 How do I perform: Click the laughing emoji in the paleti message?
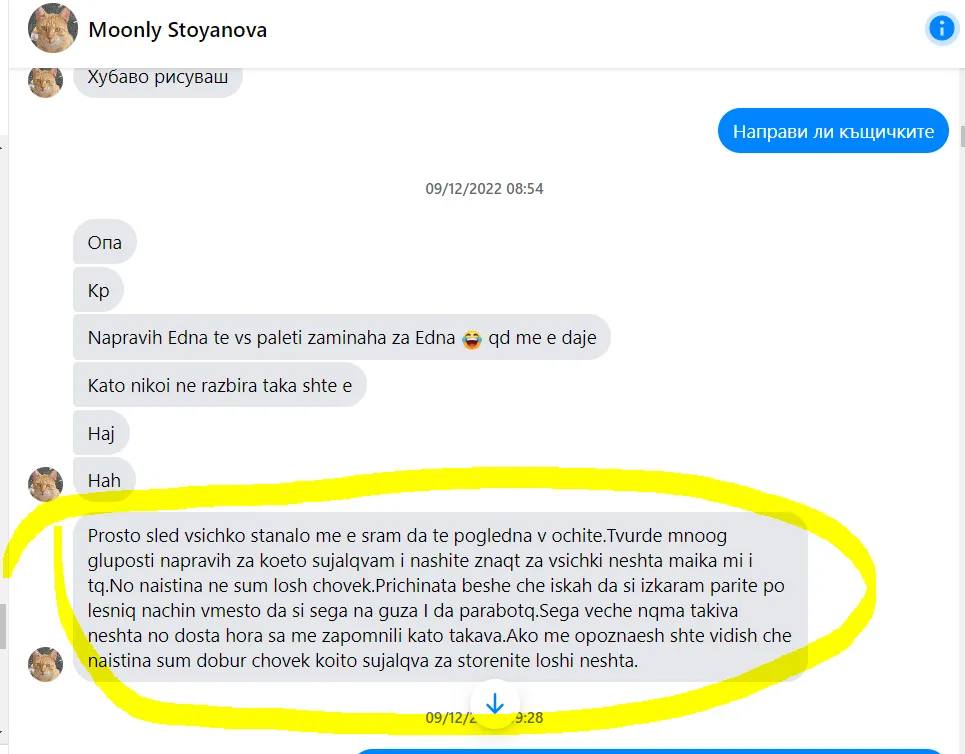pos(471,339)
